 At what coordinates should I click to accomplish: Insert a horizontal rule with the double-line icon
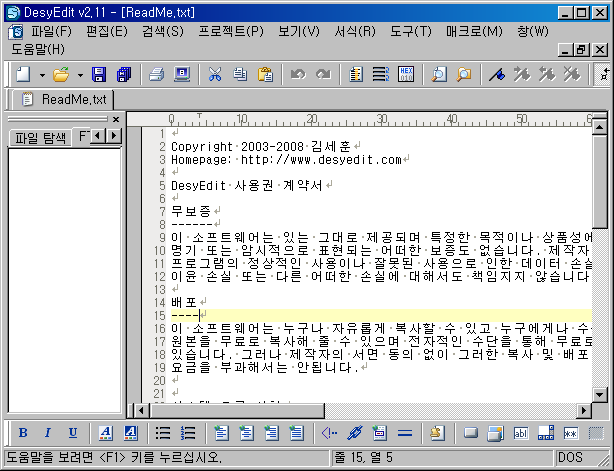click(x=405, y=433)
